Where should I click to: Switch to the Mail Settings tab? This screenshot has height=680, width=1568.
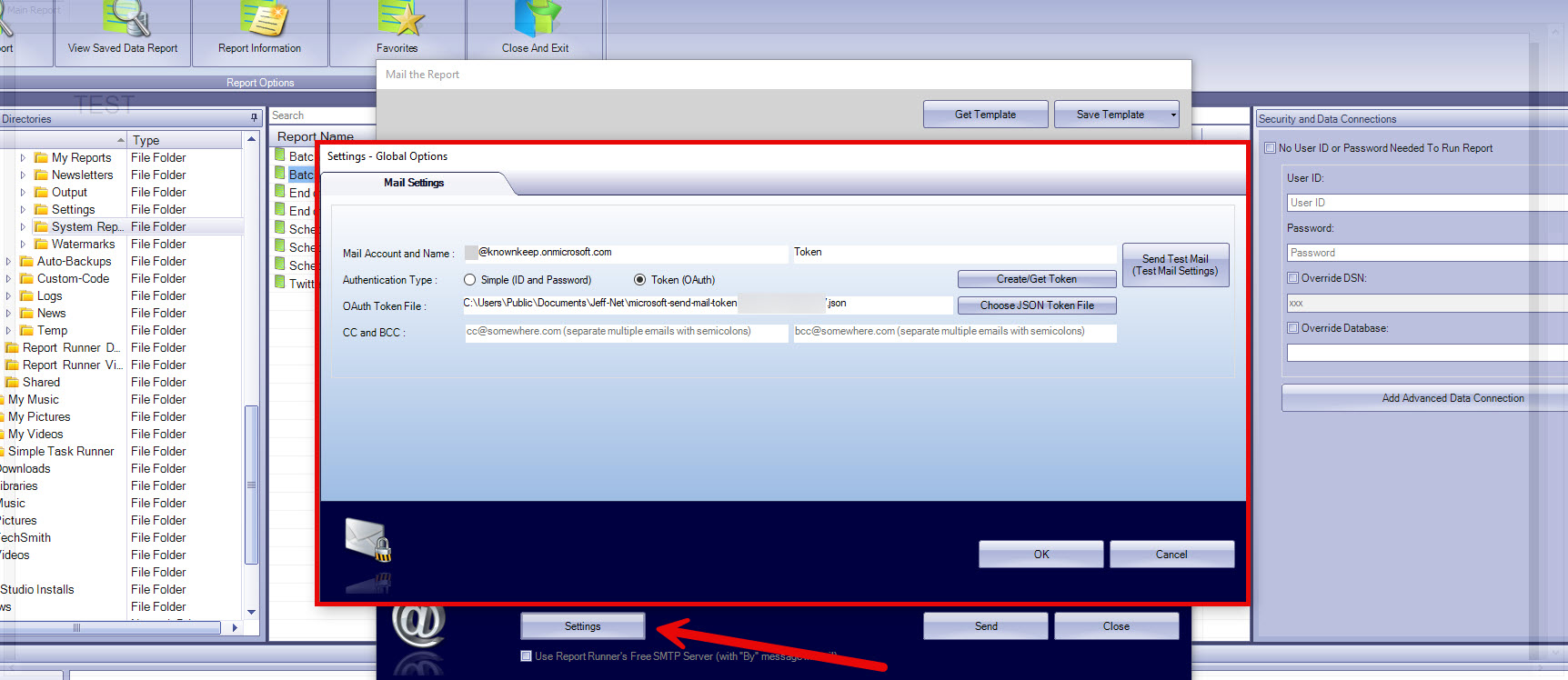pos(414,183)
